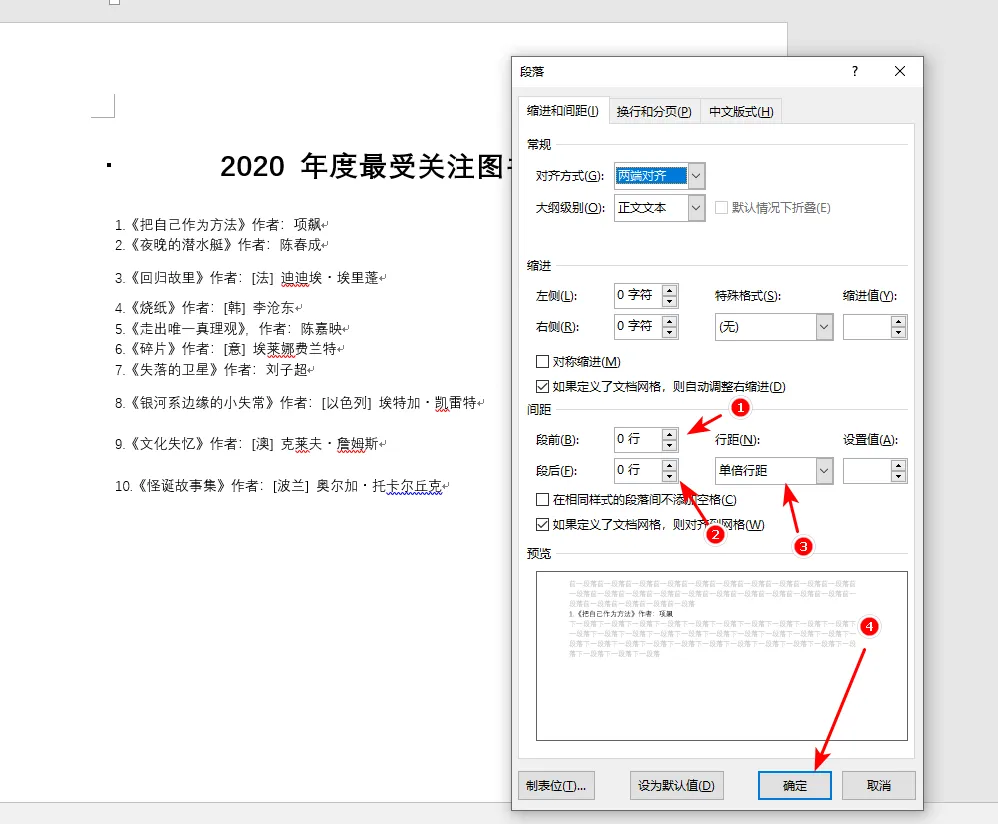This screenshot has width=998, height=824.
Task: Increase 左侧 indent with up arrow
Action: [x=670, y=290]
